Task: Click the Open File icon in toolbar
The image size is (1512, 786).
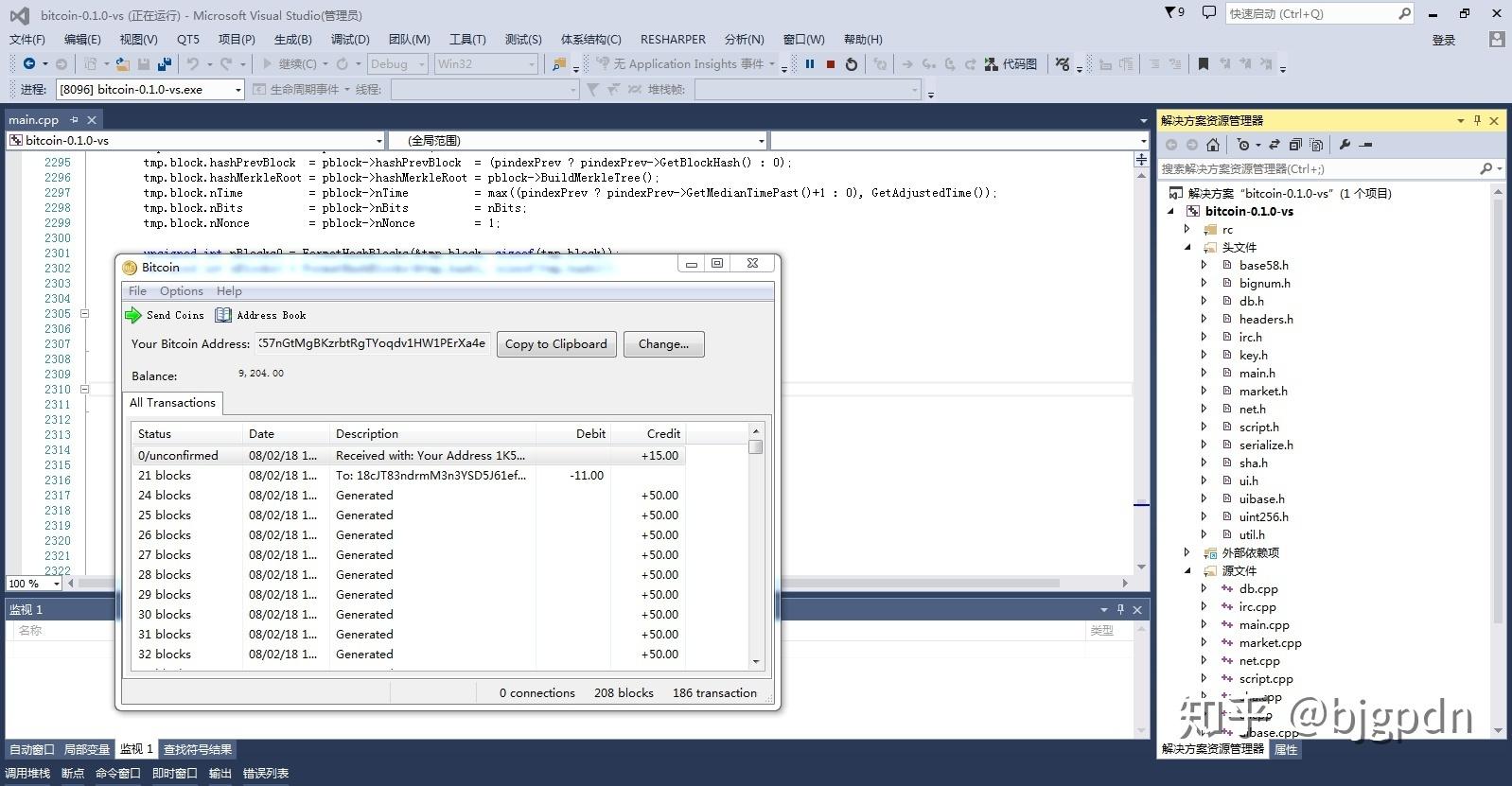Action: point(122,64)
